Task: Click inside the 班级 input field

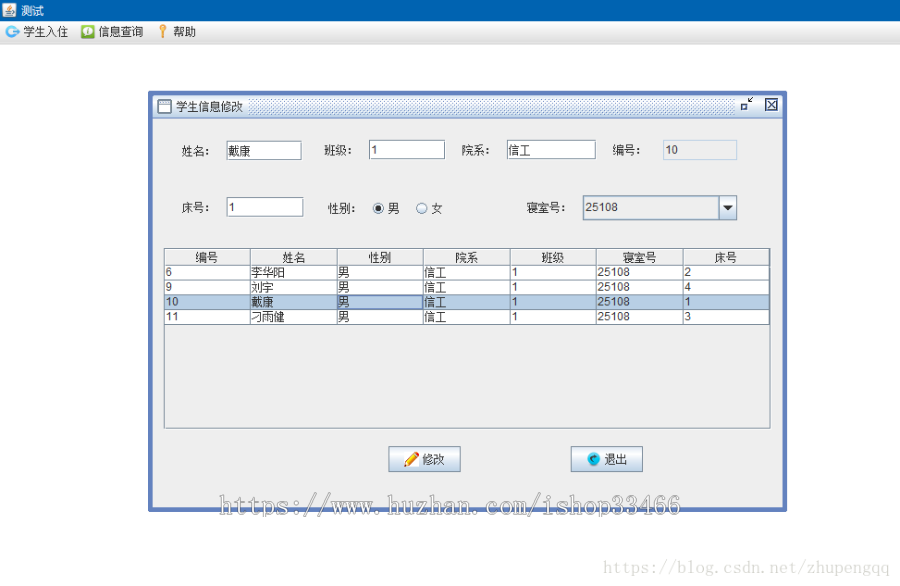Action: 405,148
